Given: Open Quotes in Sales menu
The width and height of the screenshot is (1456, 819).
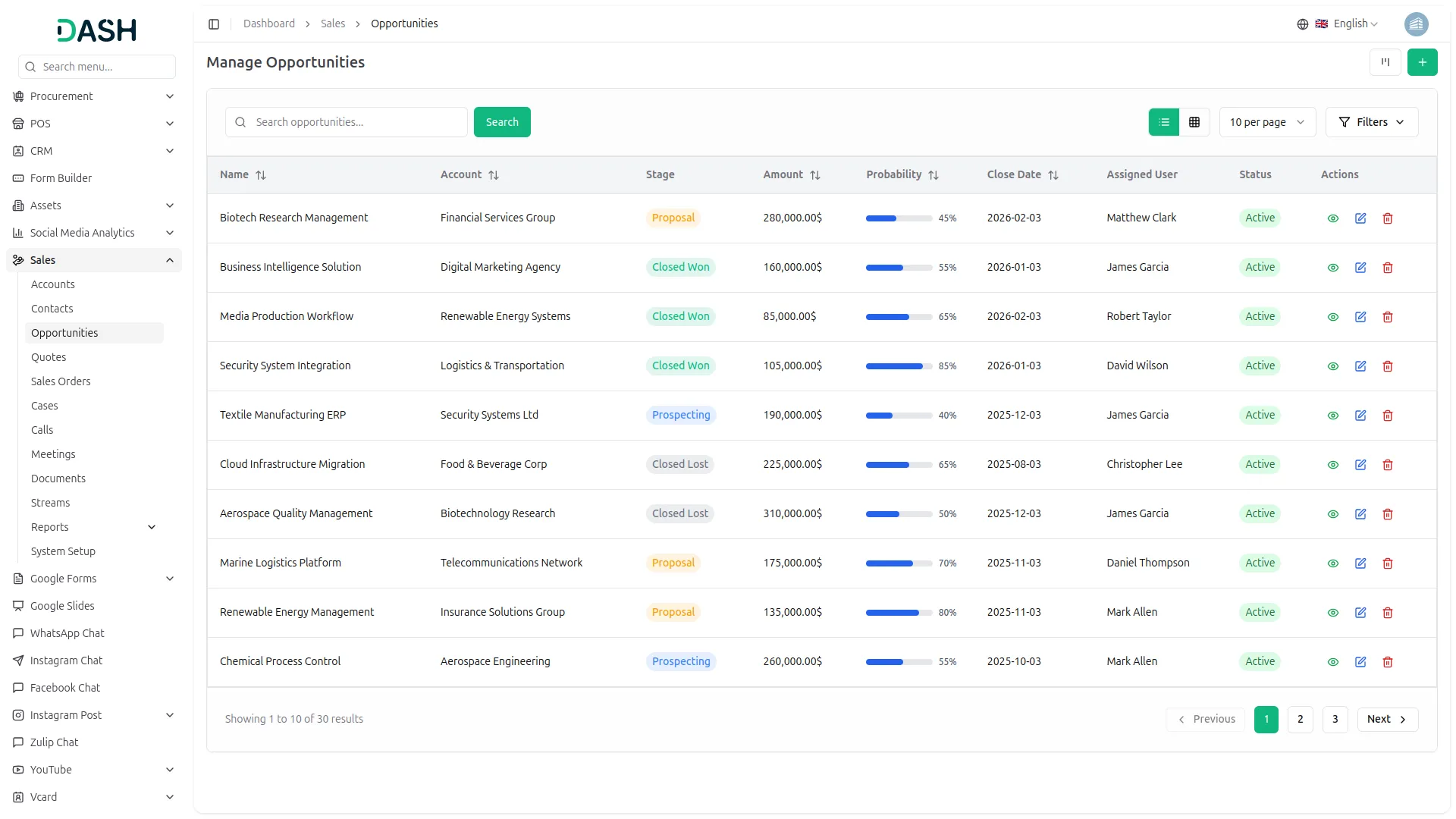Looking at the screenshot, I should point(49,357).
